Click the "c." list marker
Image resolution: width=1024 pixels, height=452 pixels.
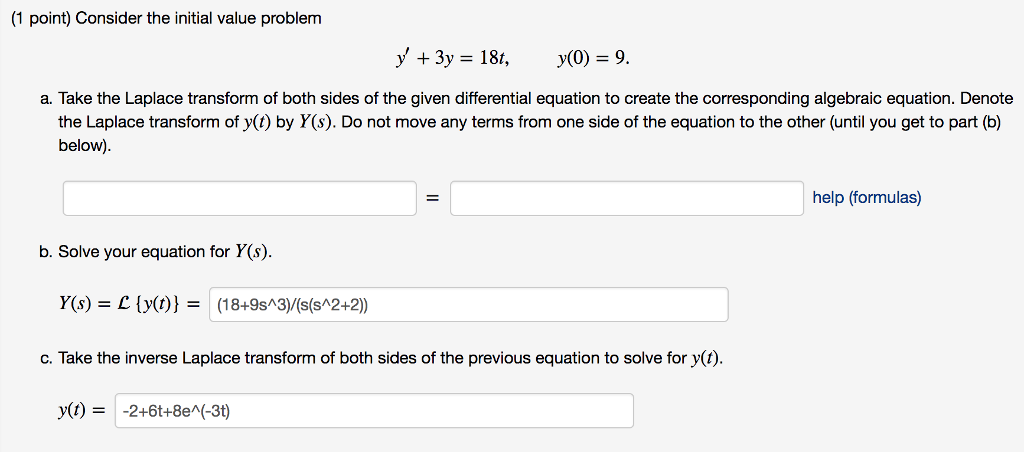coord(46,358)
